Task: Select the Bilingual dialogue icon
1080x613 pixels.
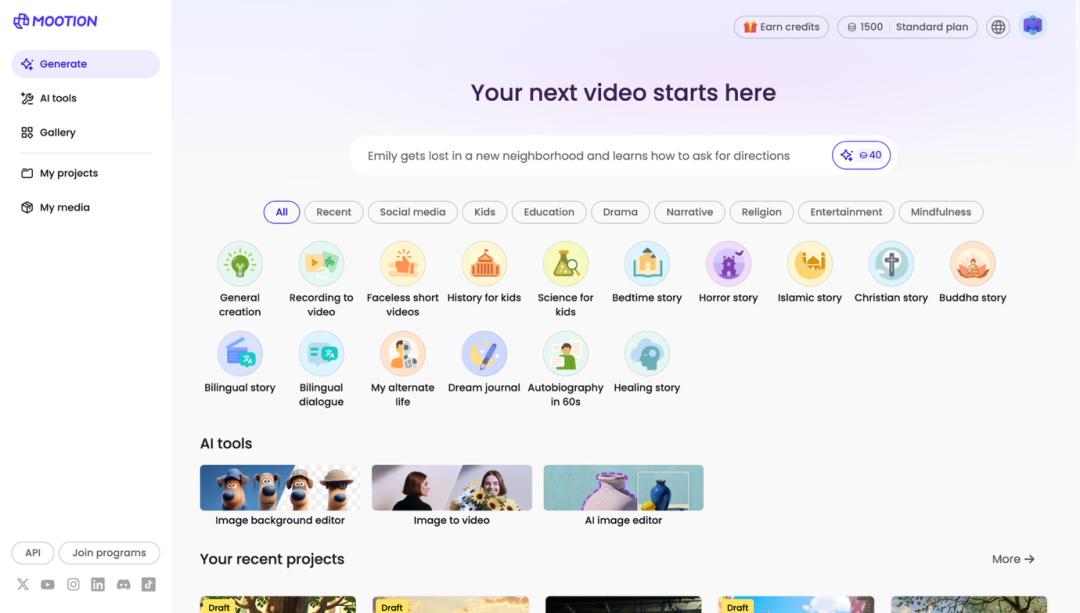Action: [321, 354]
